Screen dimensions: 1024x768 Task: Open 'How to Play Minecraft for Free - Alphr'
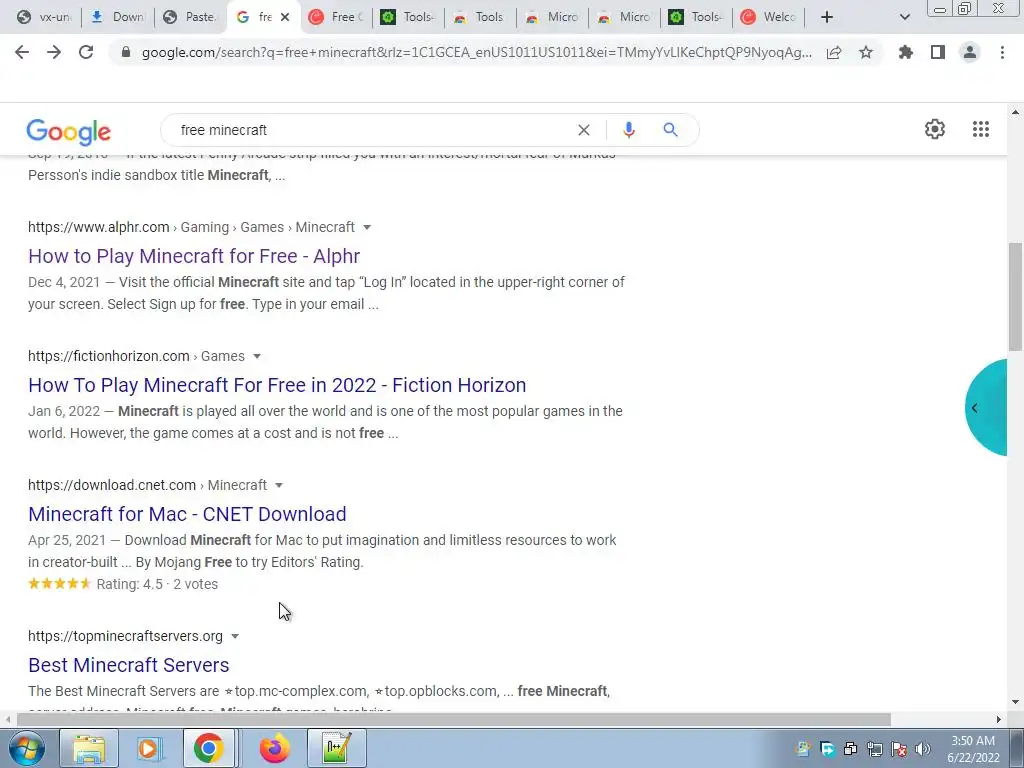click(x=194, y=256)
